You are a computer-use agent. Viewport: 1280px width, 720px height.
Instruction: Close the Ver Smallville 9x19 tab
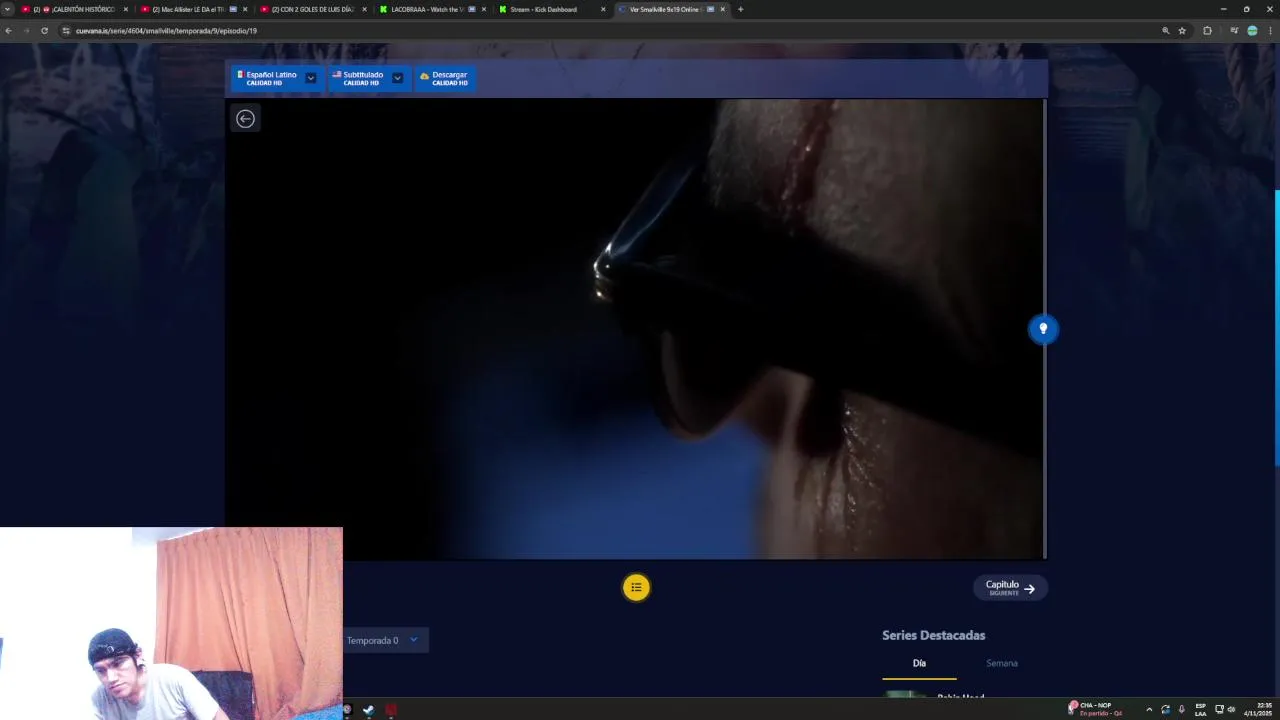pos(722,9)
